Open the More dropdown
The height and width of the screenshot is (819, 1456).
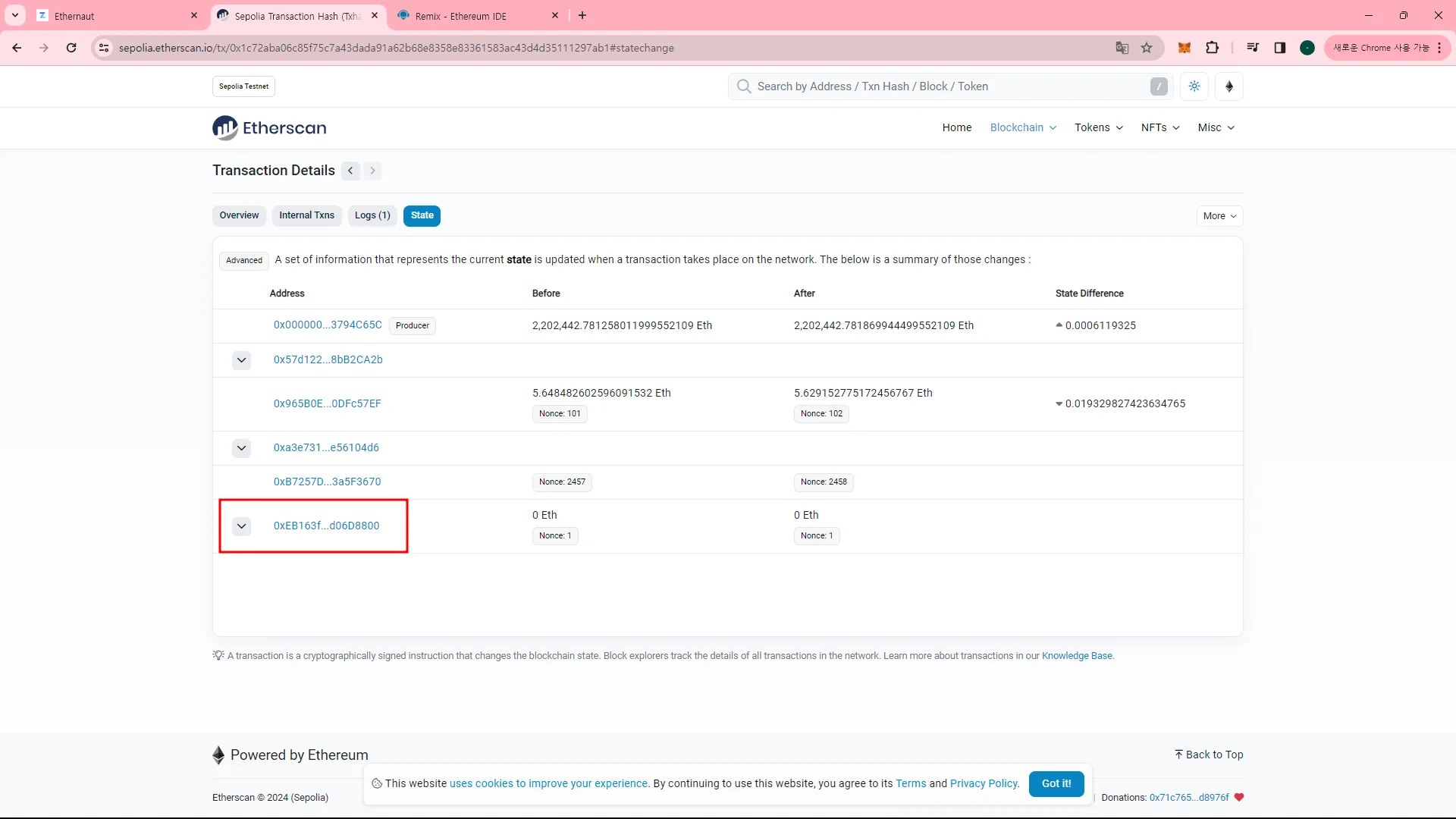(x=1219, y=216)
